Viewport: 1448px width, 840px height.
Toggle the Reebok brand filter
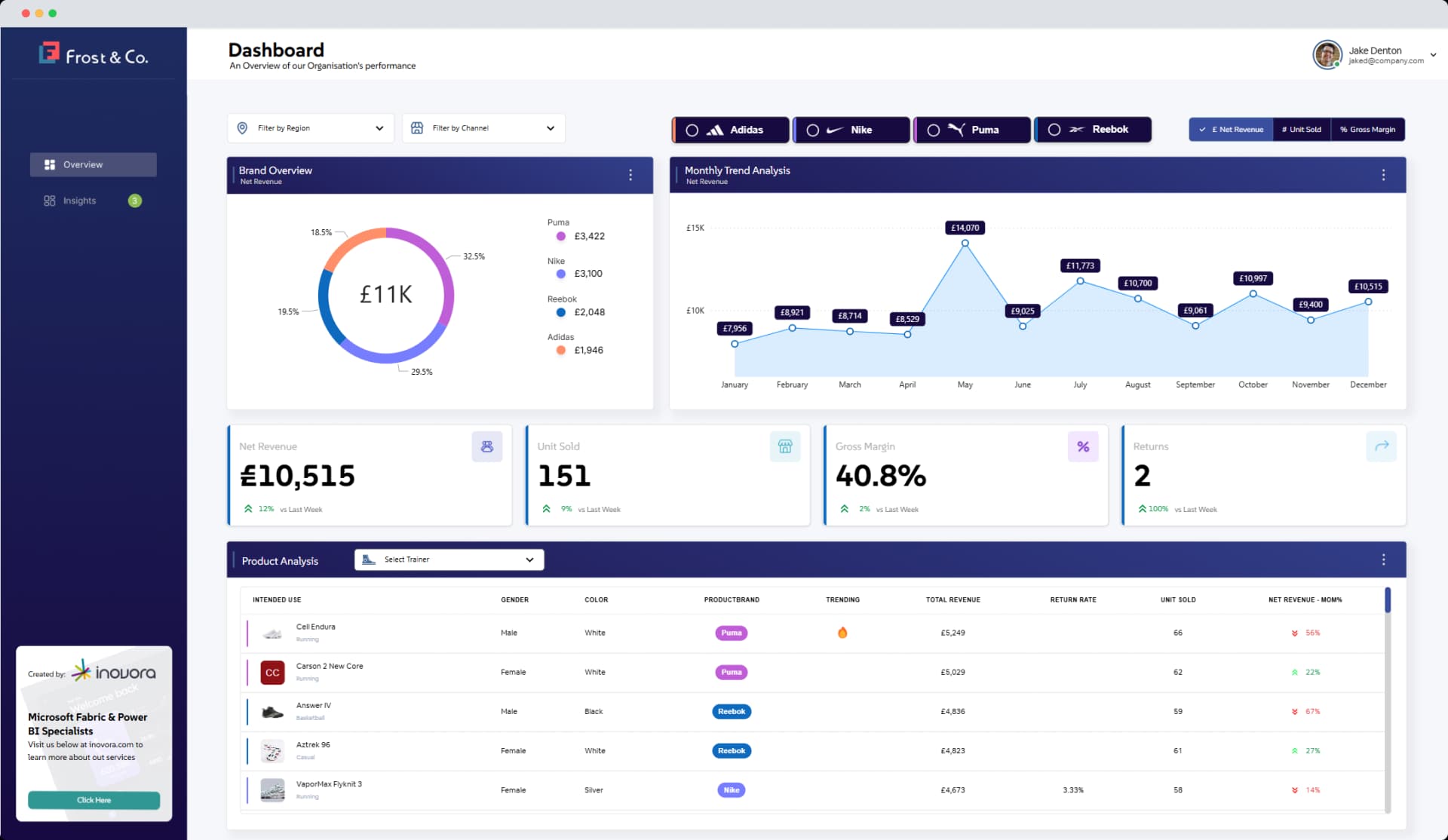[1092, 129]
